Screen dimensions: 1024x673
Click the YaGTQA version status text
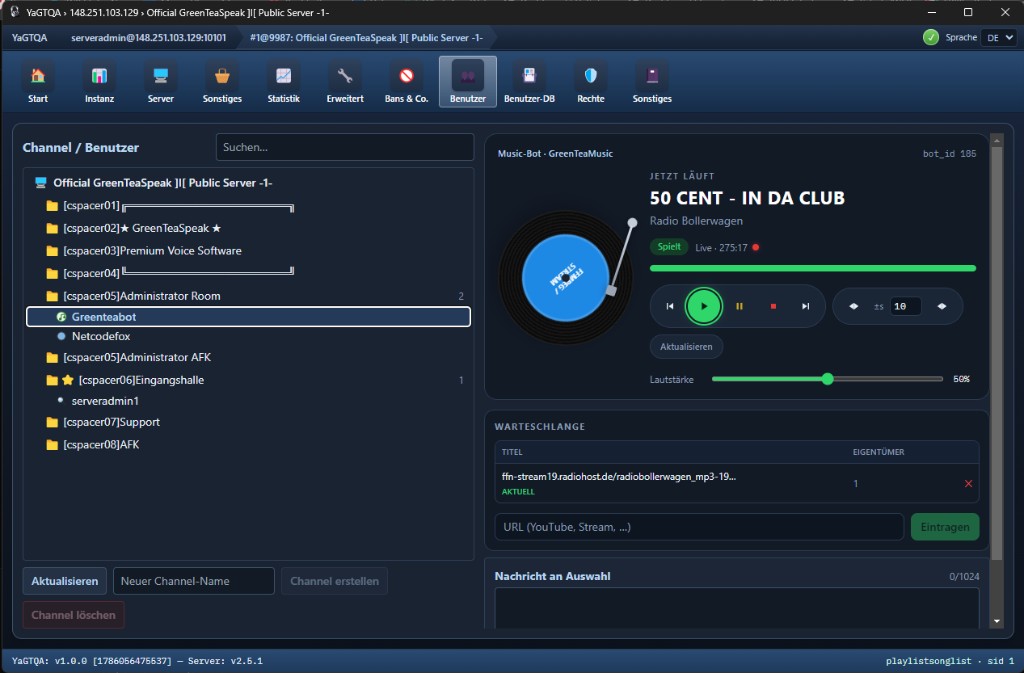point(137,661)
